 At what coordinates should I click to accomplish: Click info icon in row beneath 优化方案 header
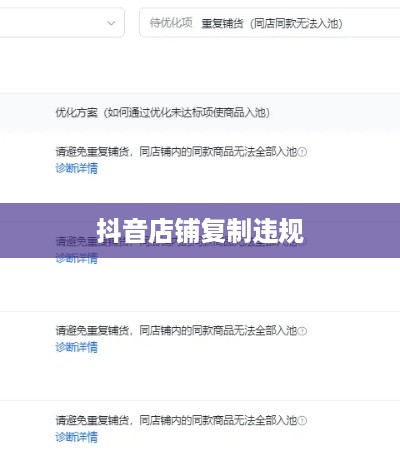click(x=302, y=152)
